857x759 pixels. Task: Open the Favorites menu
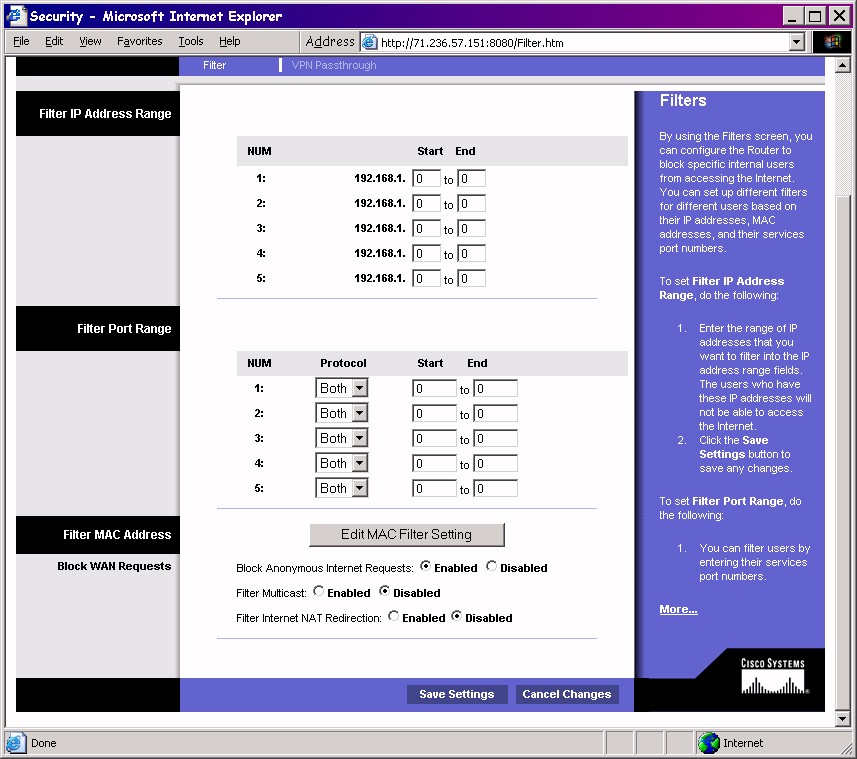tap(139, 42)
